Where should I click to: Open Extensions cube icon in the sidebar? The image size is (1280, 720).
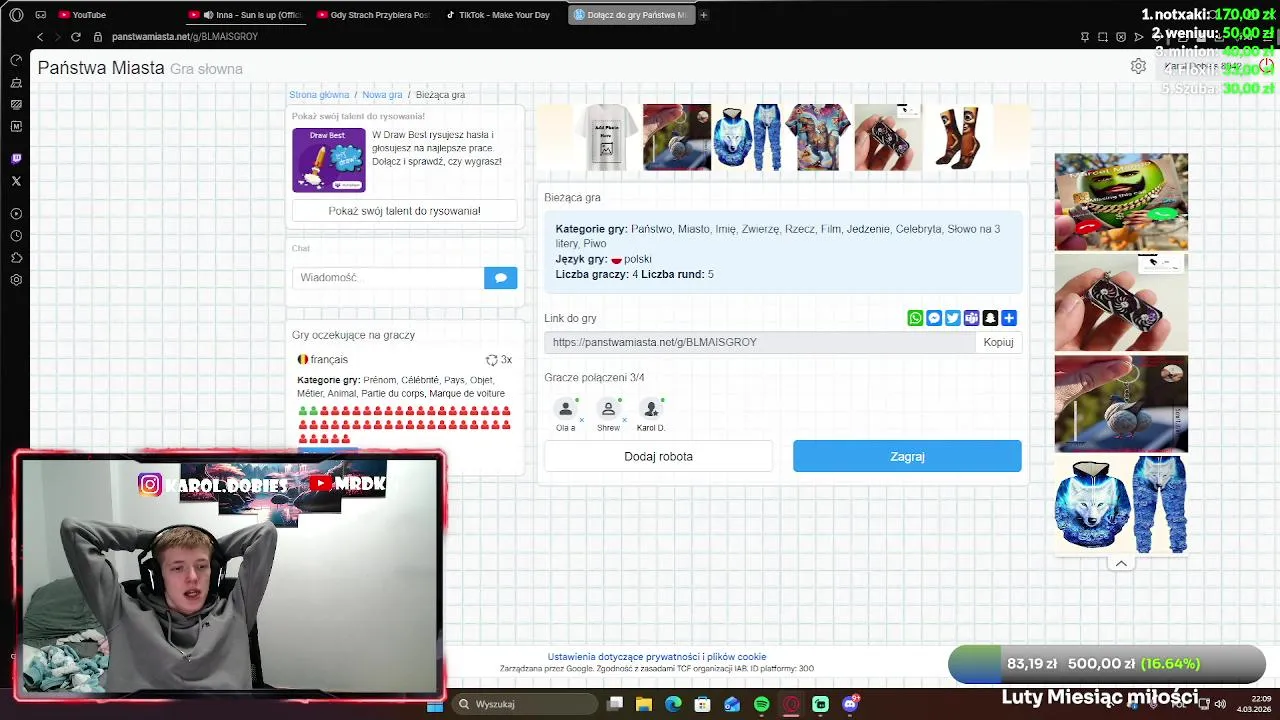tap(16, 258)
